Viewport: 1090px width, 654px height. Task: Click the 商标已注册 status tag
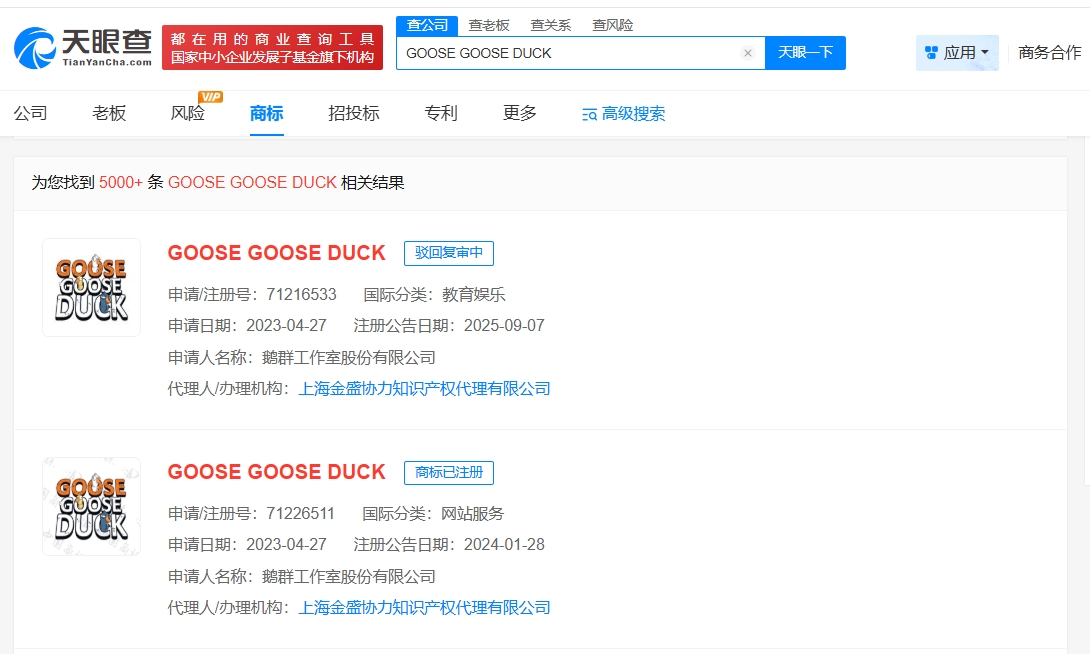point(449,472)
